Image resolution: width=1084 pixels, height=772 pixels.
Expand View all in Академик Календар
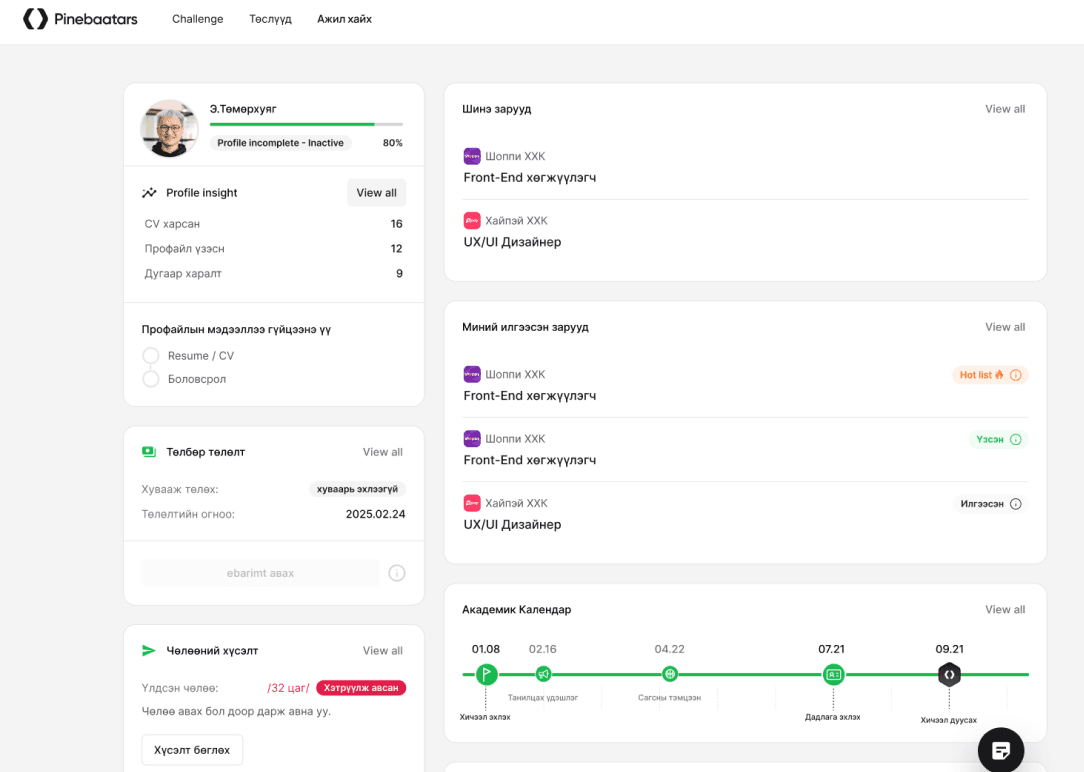point(1004,610)
